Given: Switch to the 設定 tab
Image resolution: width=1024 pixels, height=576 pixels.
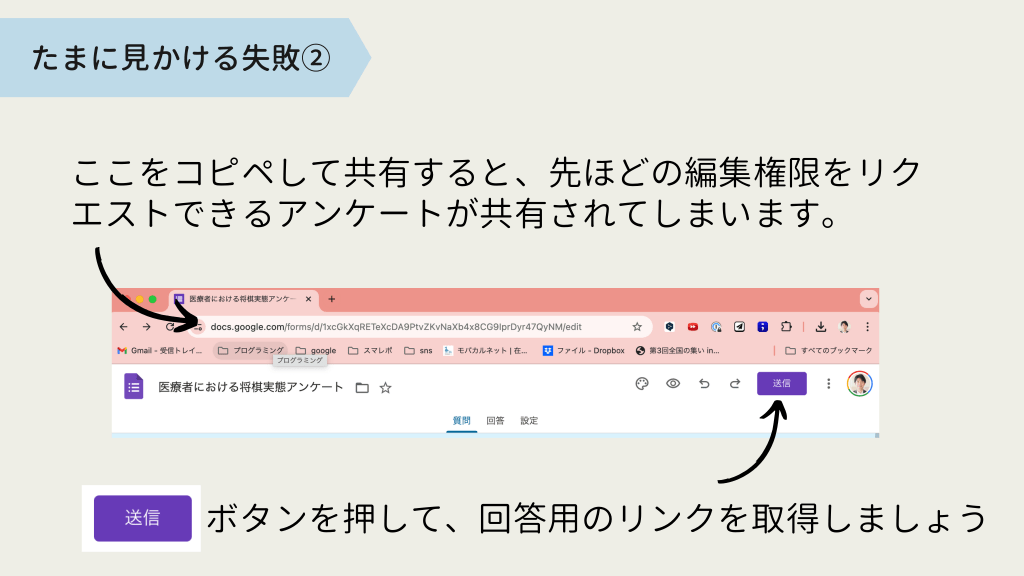Looking at the screenshot, I should coord(529,421).
